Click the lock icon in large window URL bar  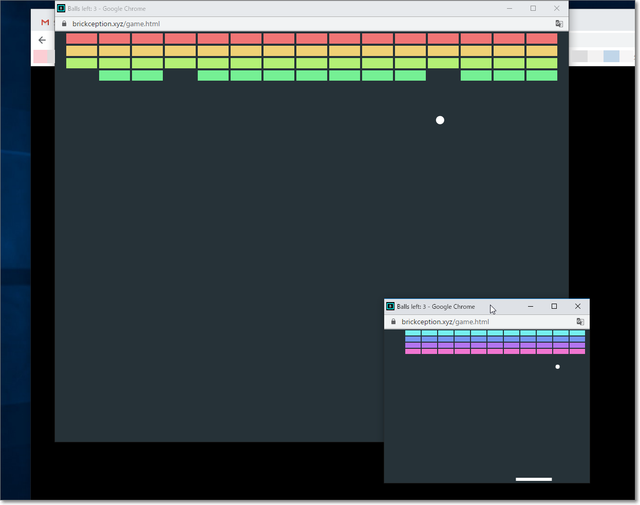click(64, 23)
